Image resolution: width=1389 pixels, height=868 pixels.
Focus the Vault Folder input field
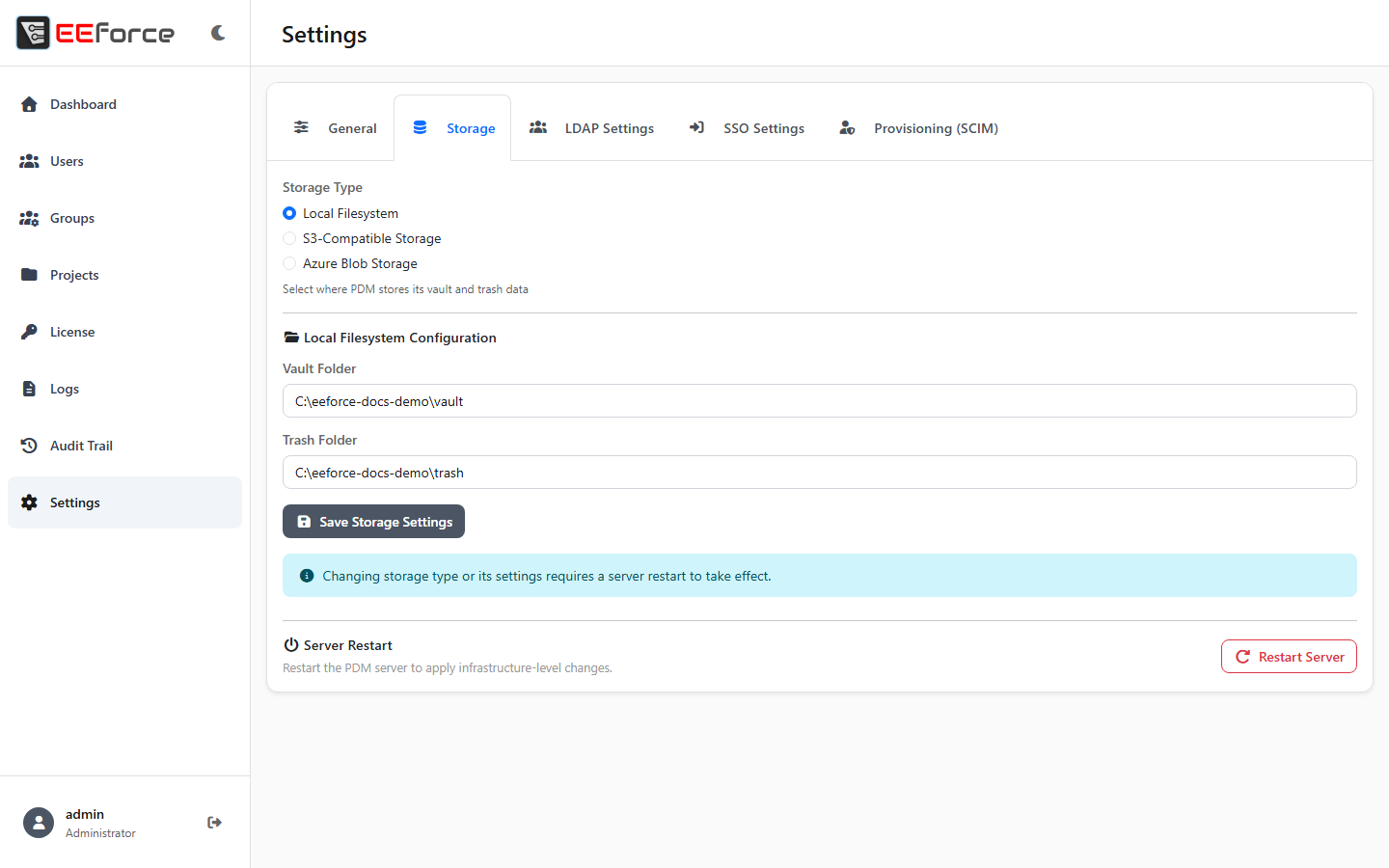pyautogui.click(x=820, y=401)
